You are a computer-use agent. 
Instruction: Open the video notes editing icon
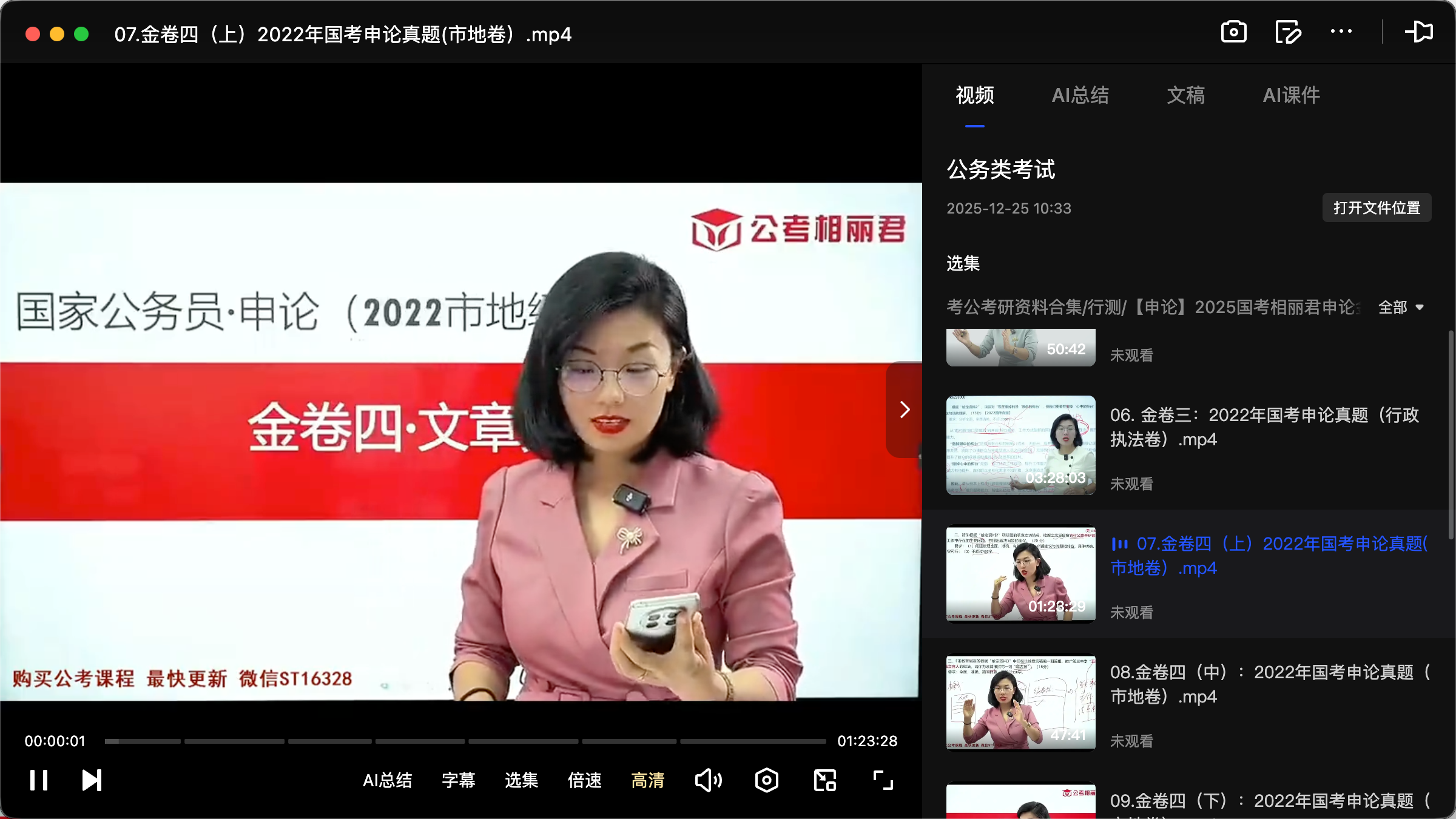pyautogui.click(x=1288, y=32)
